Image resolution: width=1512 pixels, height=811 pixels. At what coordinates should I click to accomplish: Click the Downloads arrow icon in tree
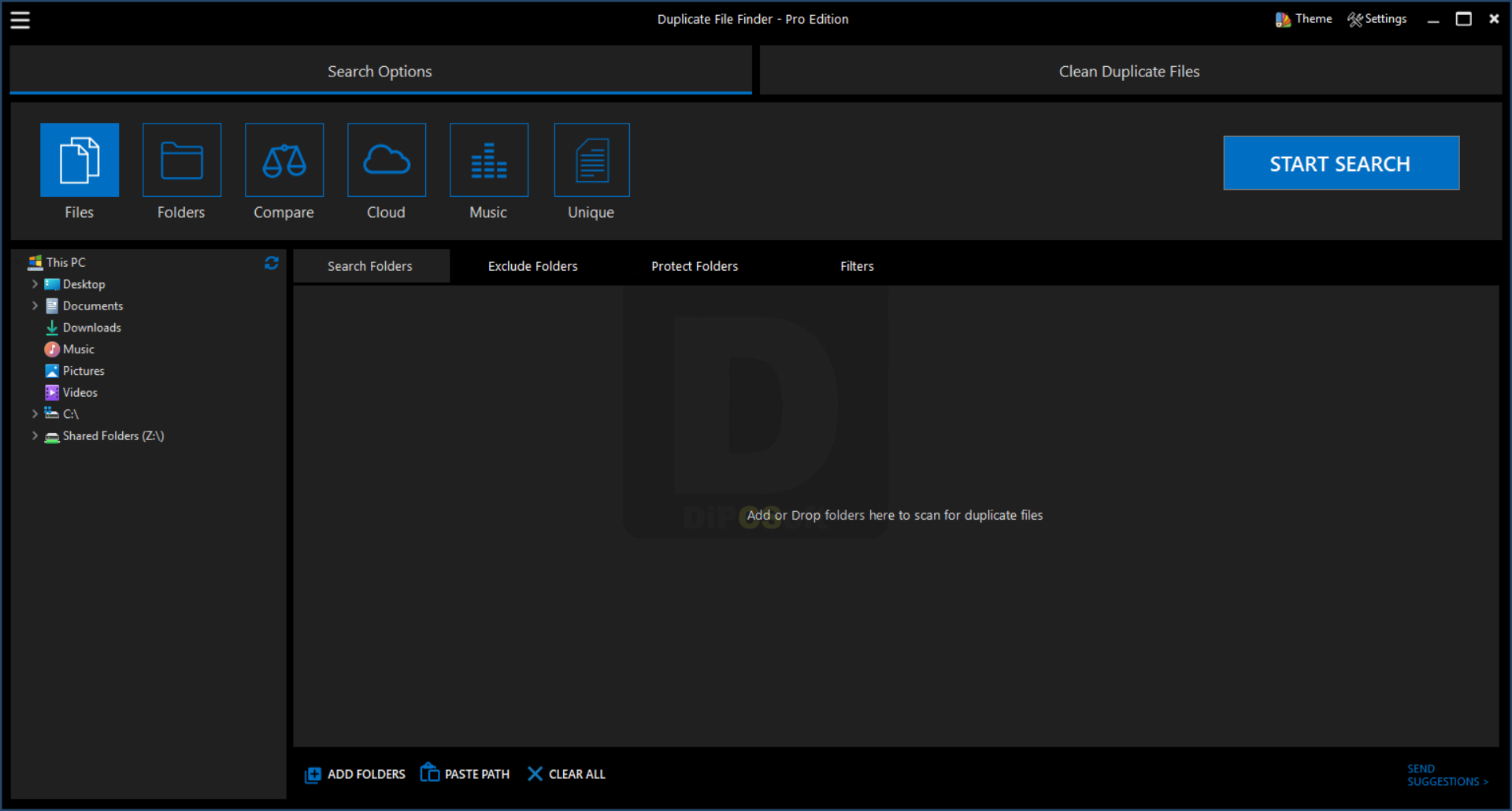pyautogui.click(x=52, y=328)
